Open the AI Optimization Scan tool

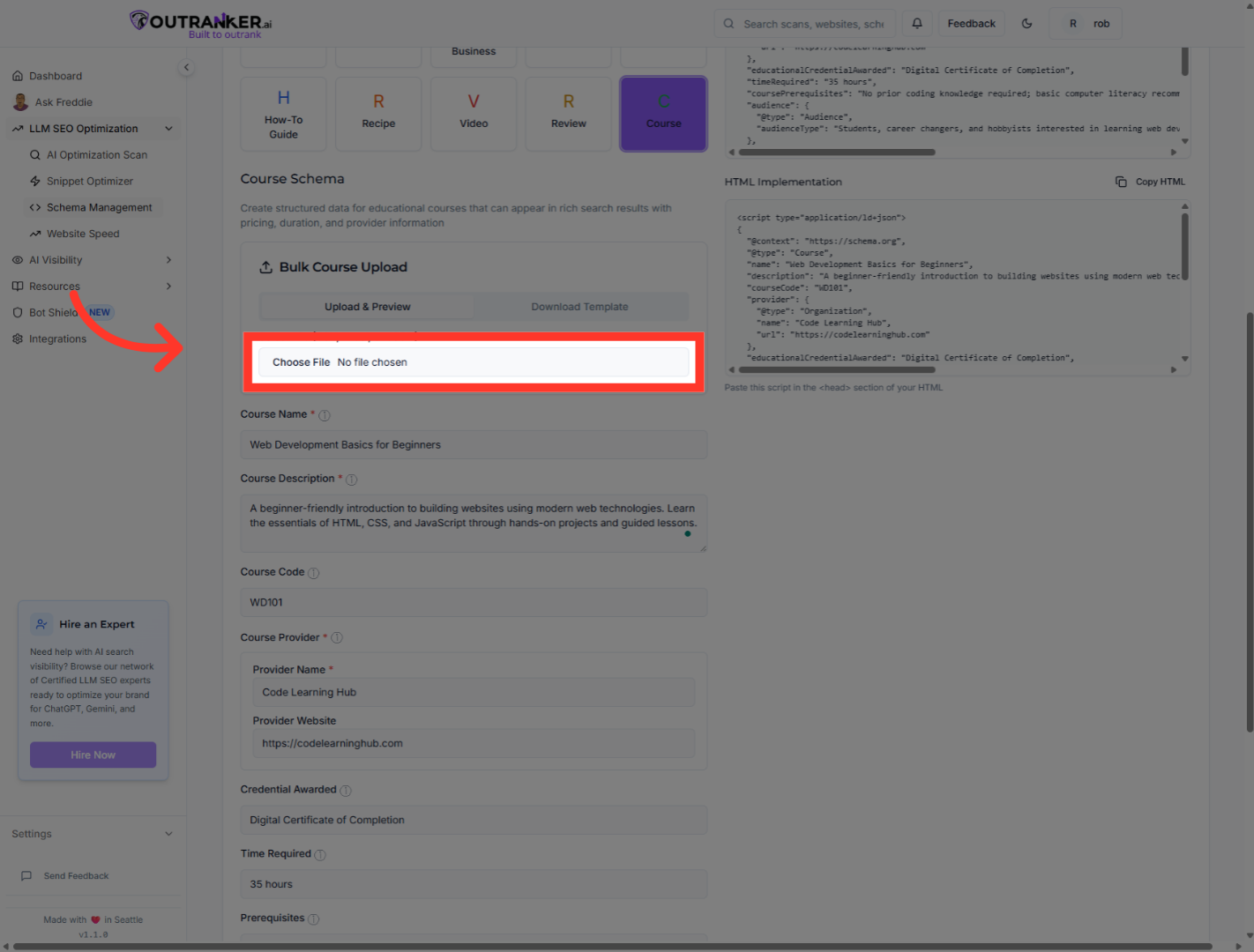click(97, 154)
